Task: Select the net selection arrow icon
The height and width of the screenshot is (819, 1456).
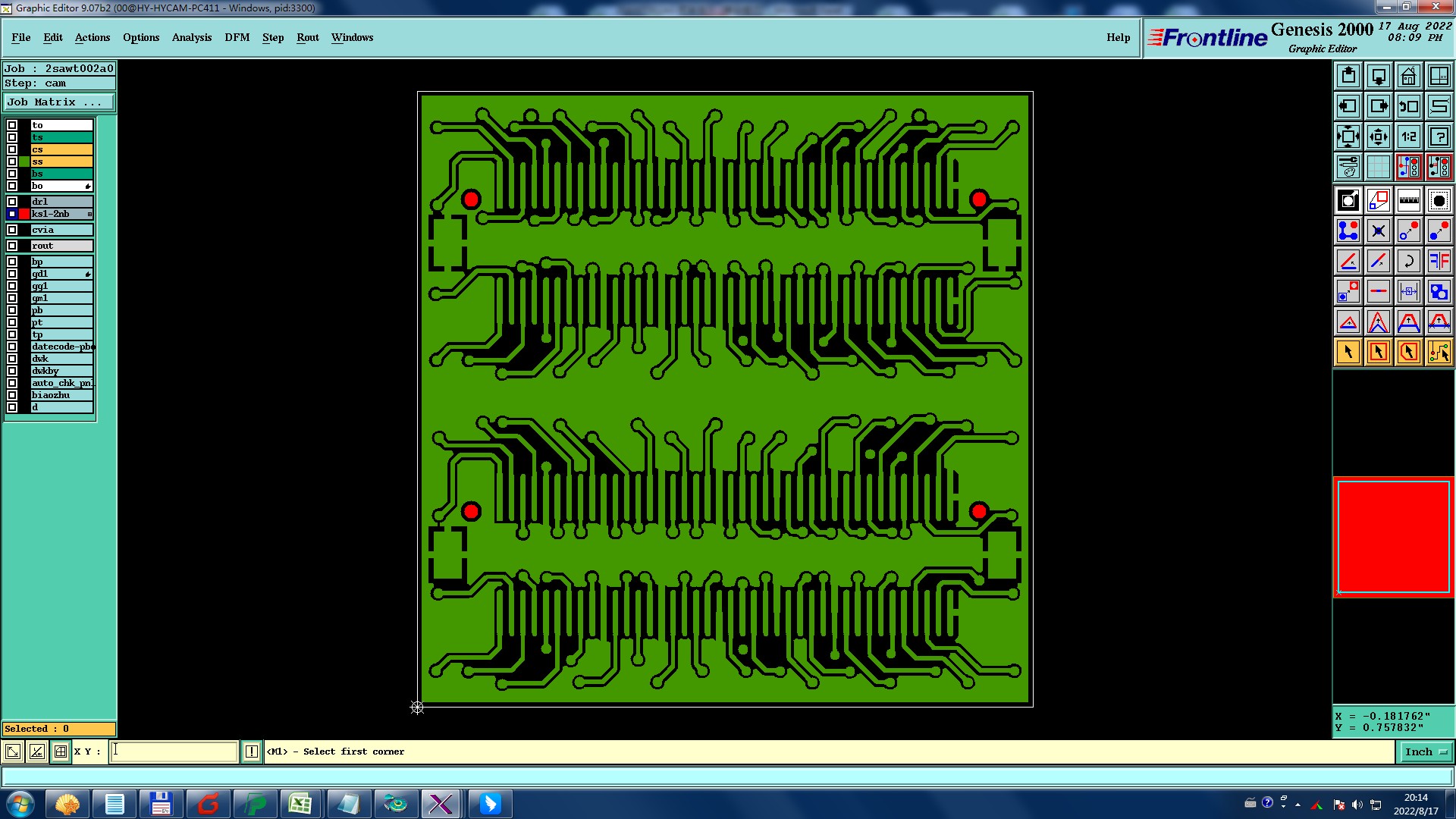Action: [1439, 352]
